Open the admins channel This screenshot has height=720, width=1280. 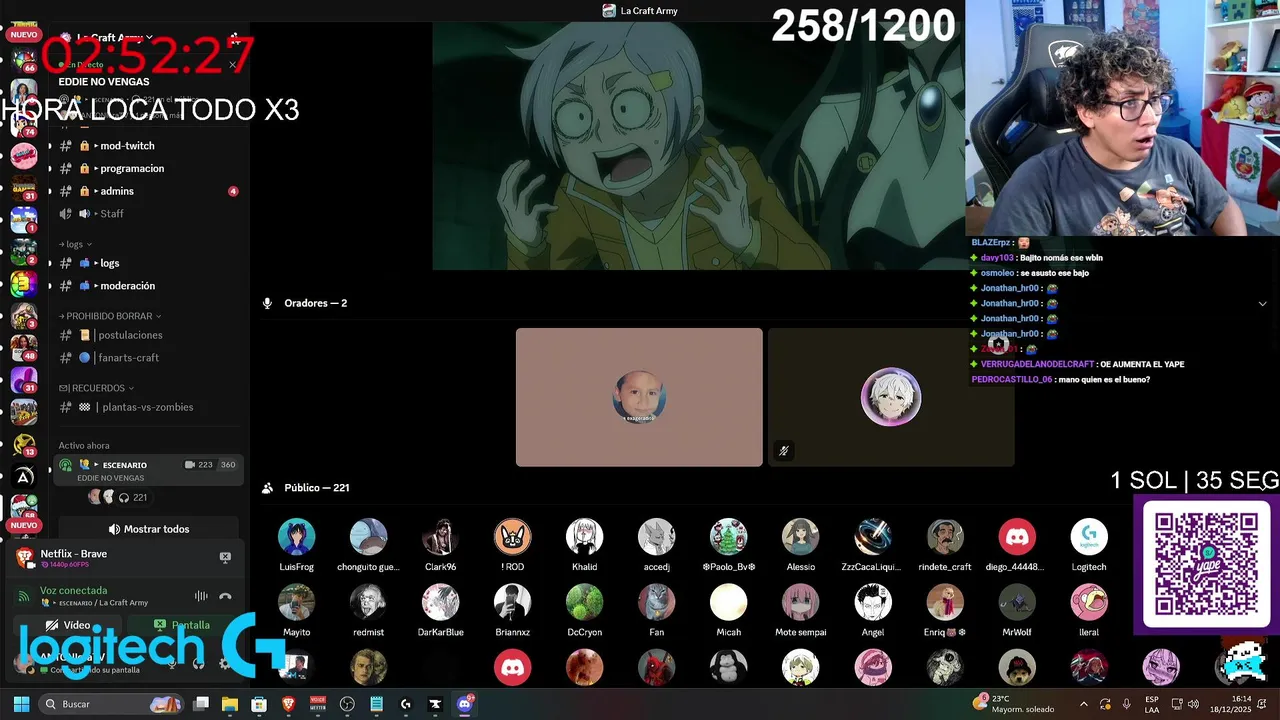click(x=146, y=191)
